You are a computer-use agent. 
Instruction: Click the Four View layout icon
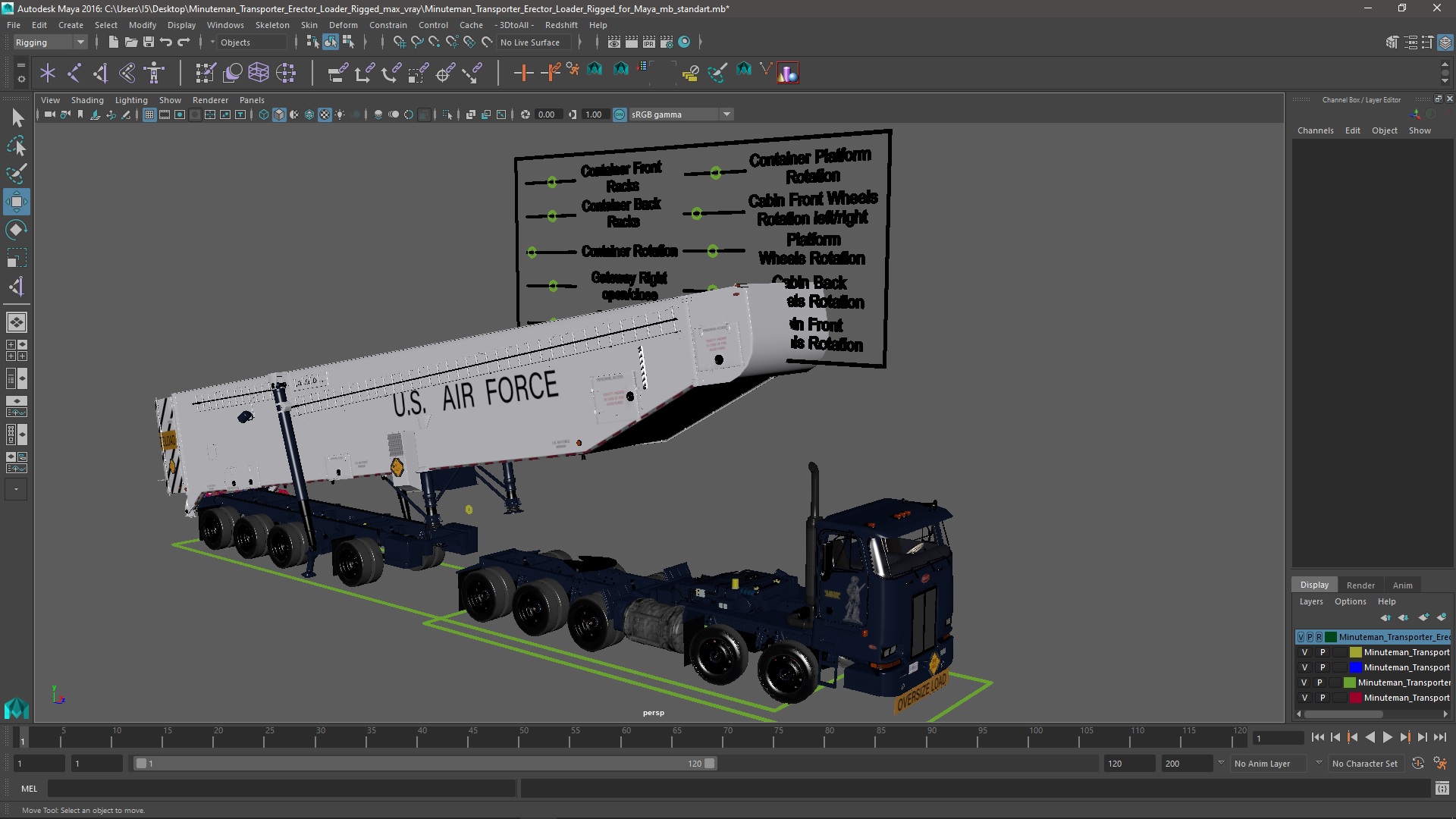(x=17, y=350)
